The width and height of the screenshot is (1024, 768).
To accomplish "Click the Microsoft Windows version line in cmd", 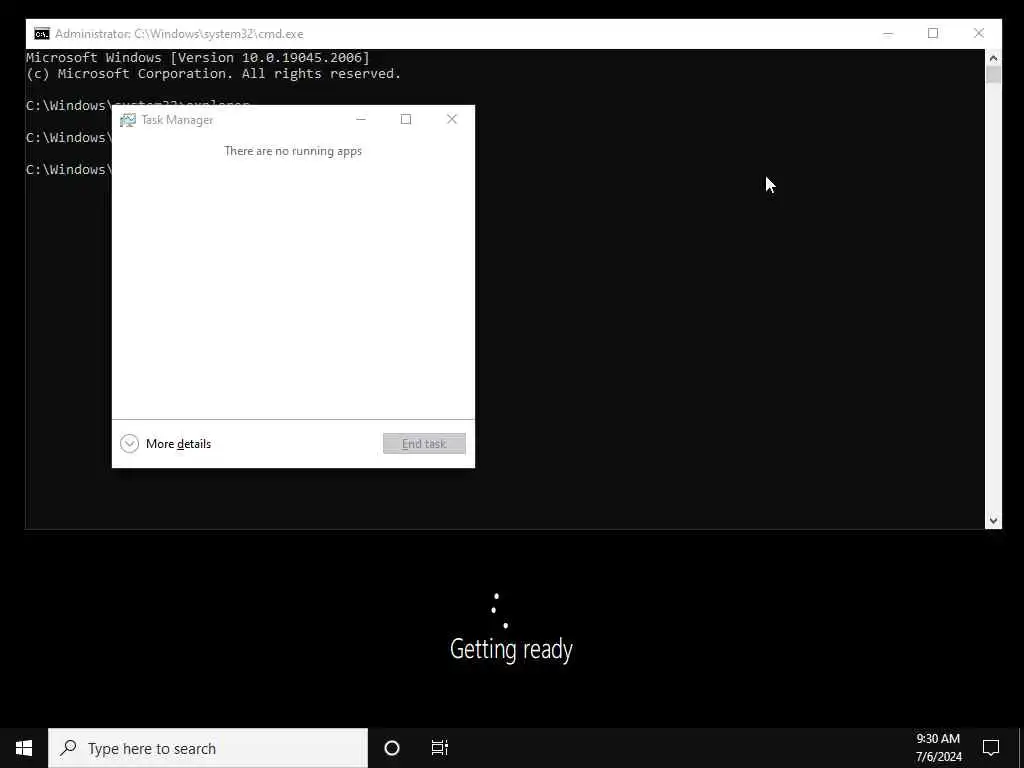I will pyautogui.click(x=198, y=57).
